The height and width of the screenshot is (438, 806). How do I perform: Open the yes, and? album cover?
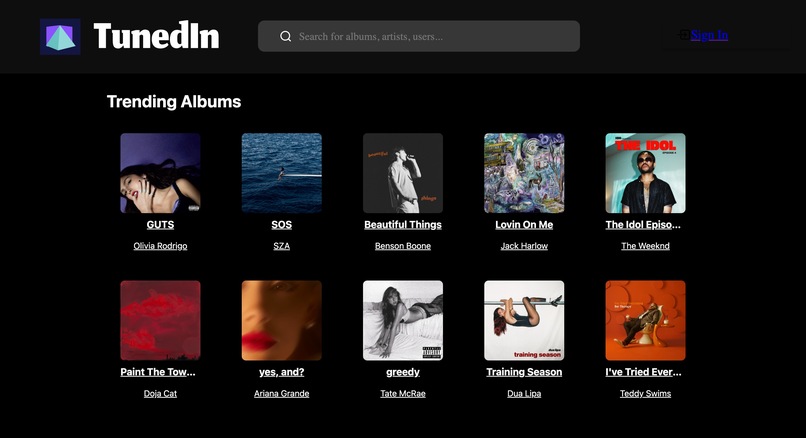tap(282, 320)
